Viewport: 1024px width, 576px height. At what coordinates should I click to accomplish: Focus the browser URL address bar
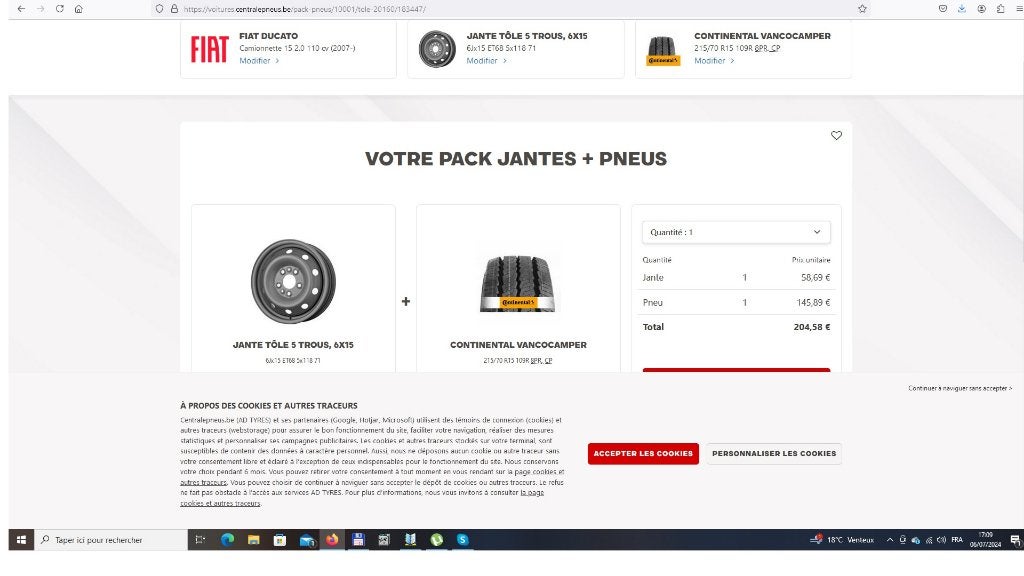(x=509, y=9)
